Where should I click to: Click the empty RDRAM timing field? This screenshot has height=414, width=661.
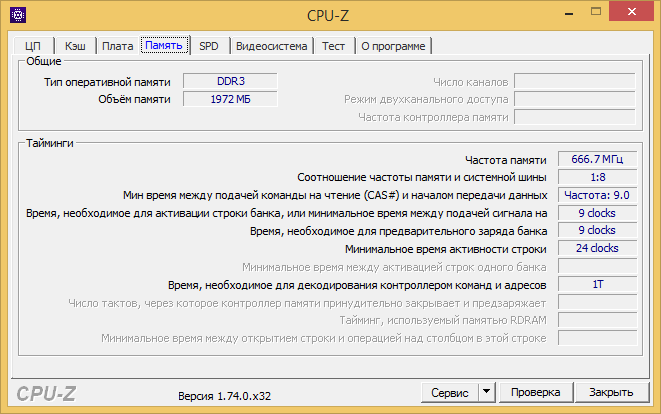(x=597, y=320)
